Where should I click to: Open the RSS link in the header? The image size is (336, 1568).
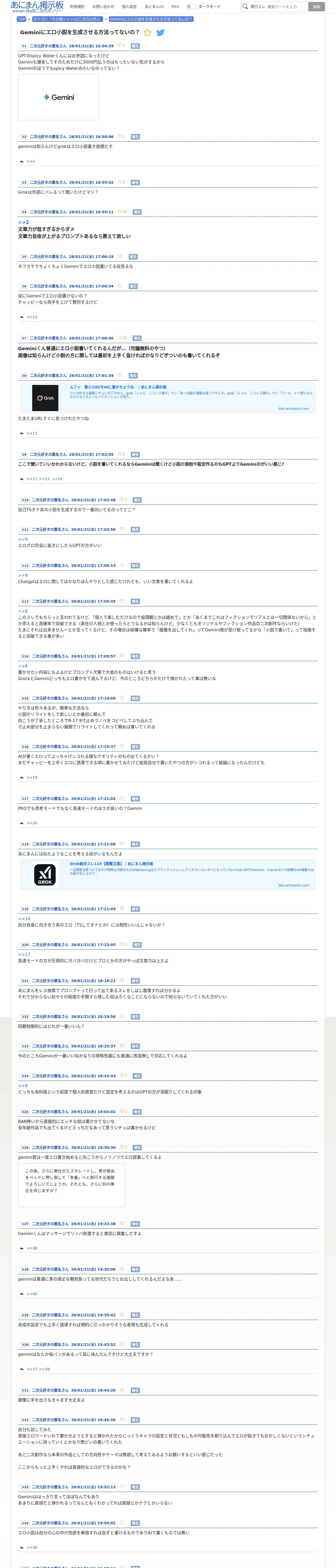coord(175,7)
